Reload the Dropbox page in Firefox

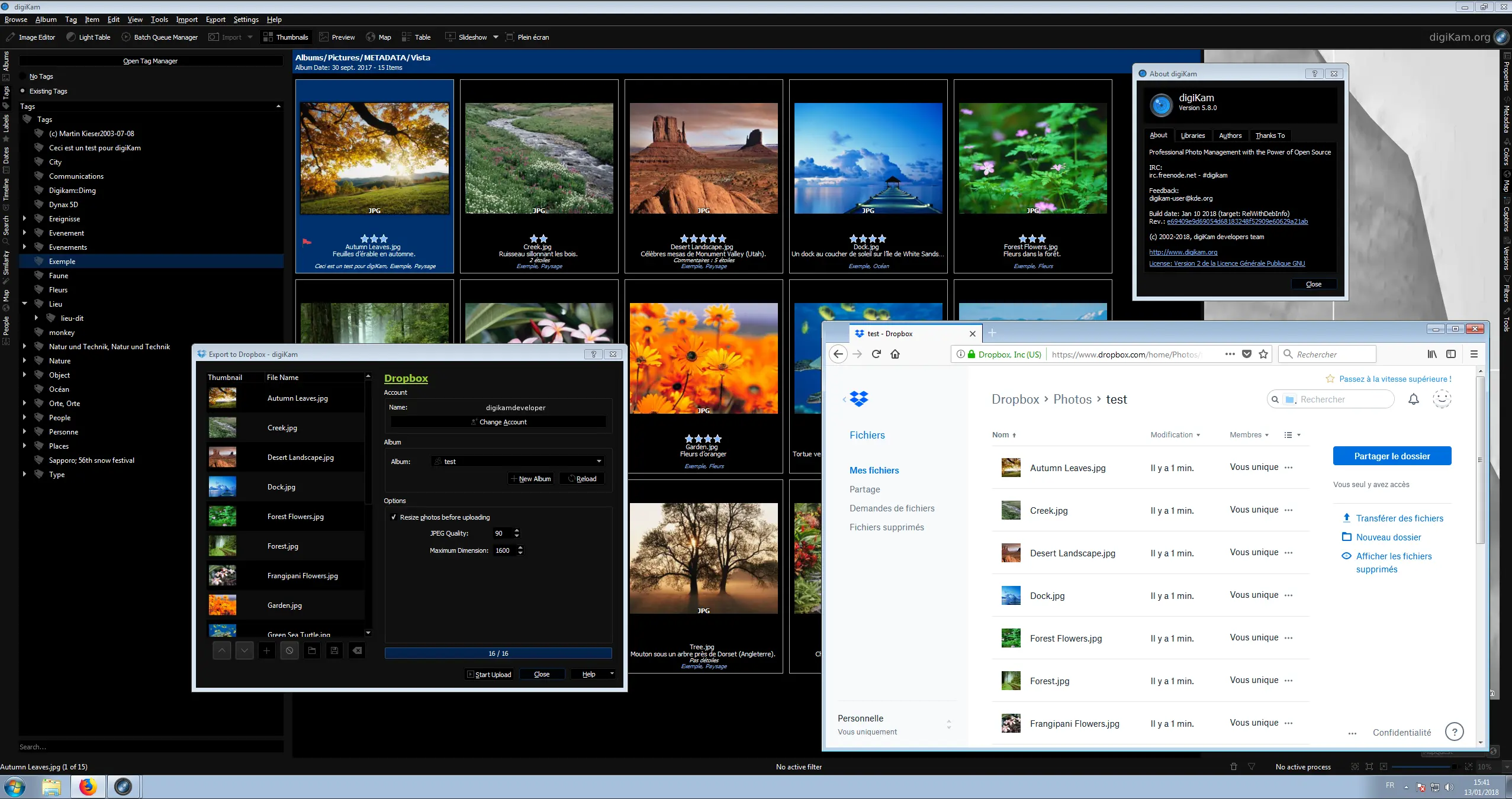coord(876,354)
